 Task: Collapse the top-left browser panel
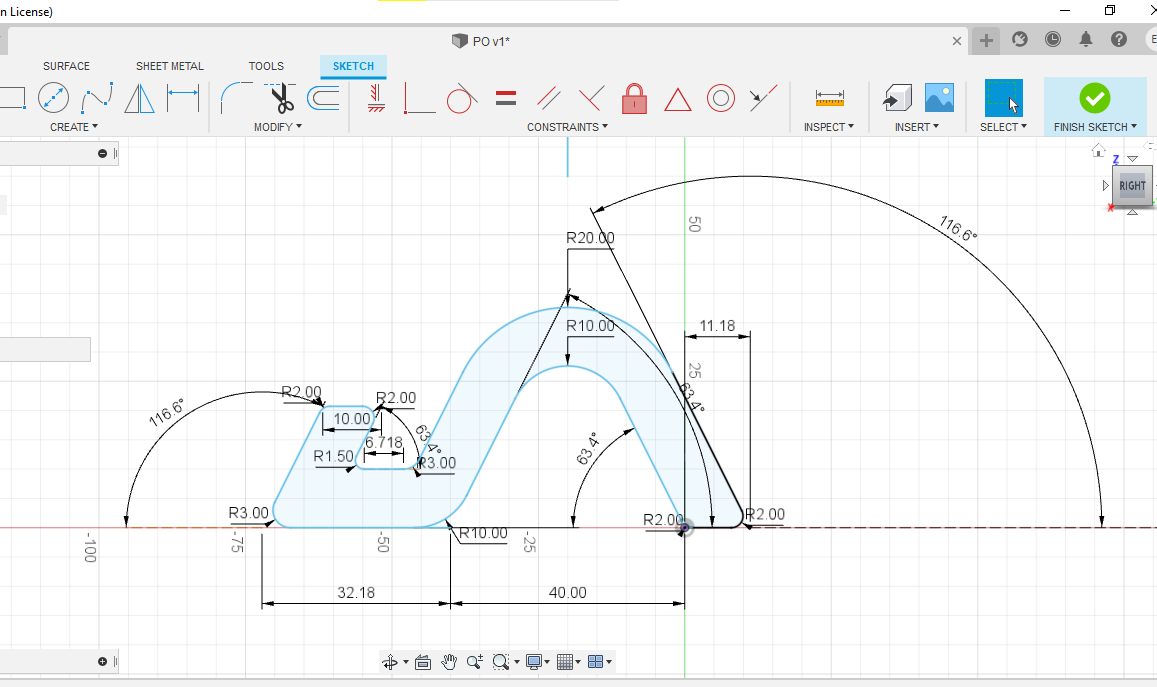(103, 153)
